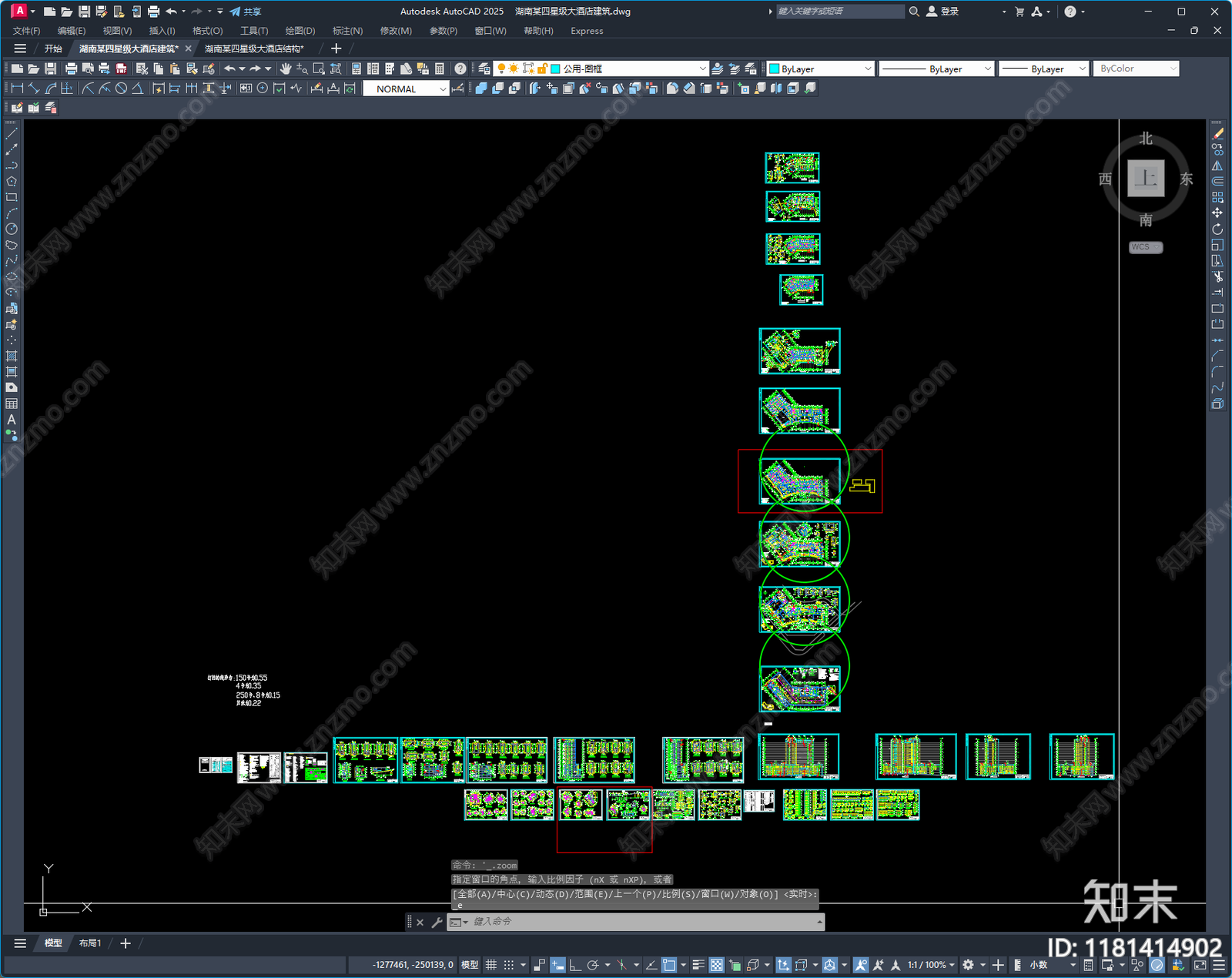Click the cyan swatch in ByLayer color box
Image resolution: width=1232 pixels, height=978 pixels.
pyautogui.click(x=775, y=69)
